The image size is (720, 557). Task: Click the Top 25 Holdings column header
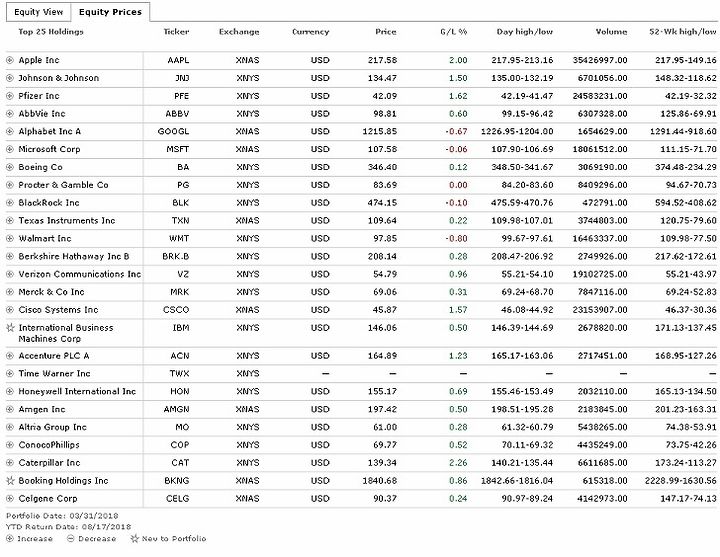tap(51, 32)
